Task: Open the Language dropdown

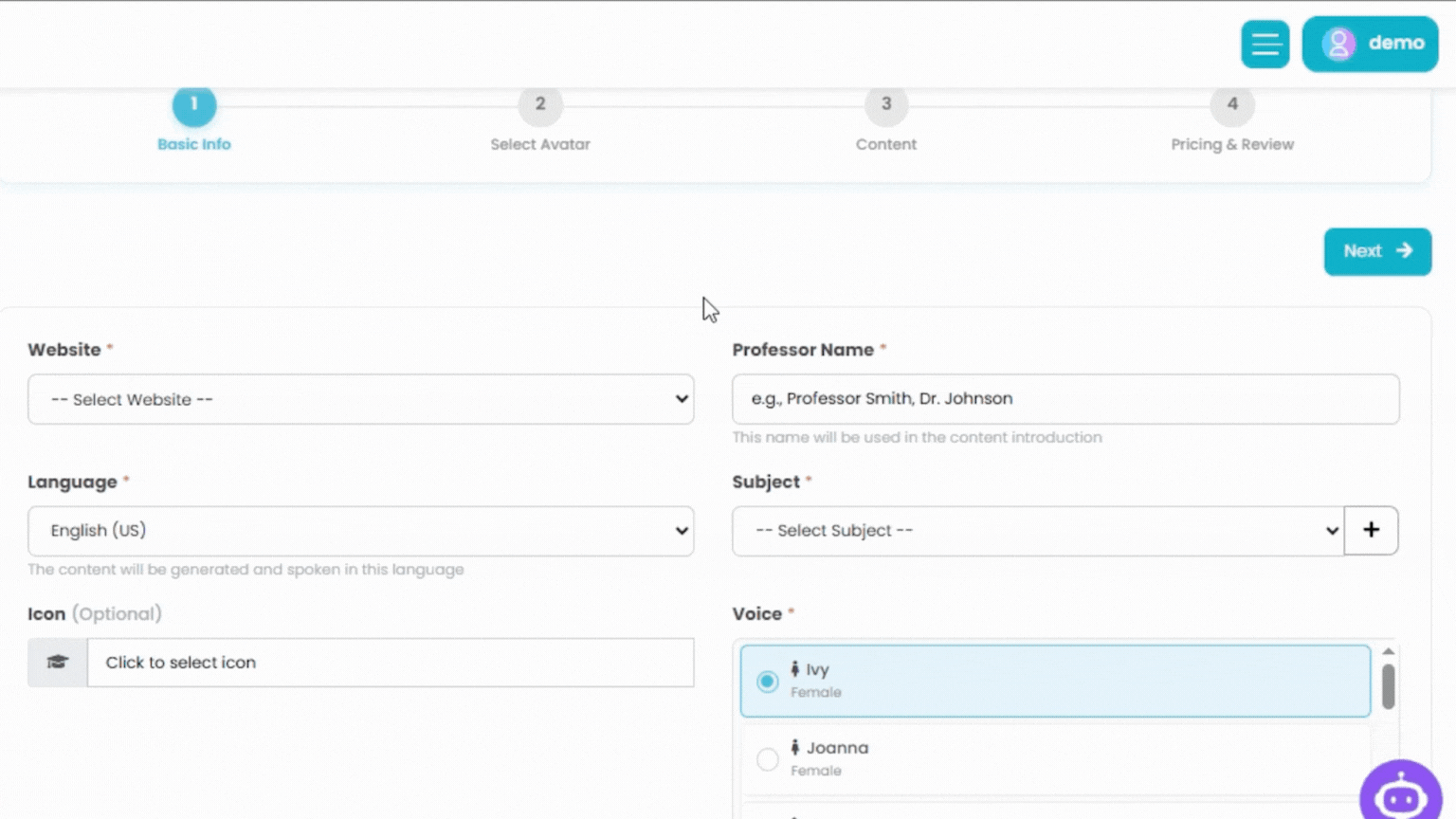Action: point(360,531)
